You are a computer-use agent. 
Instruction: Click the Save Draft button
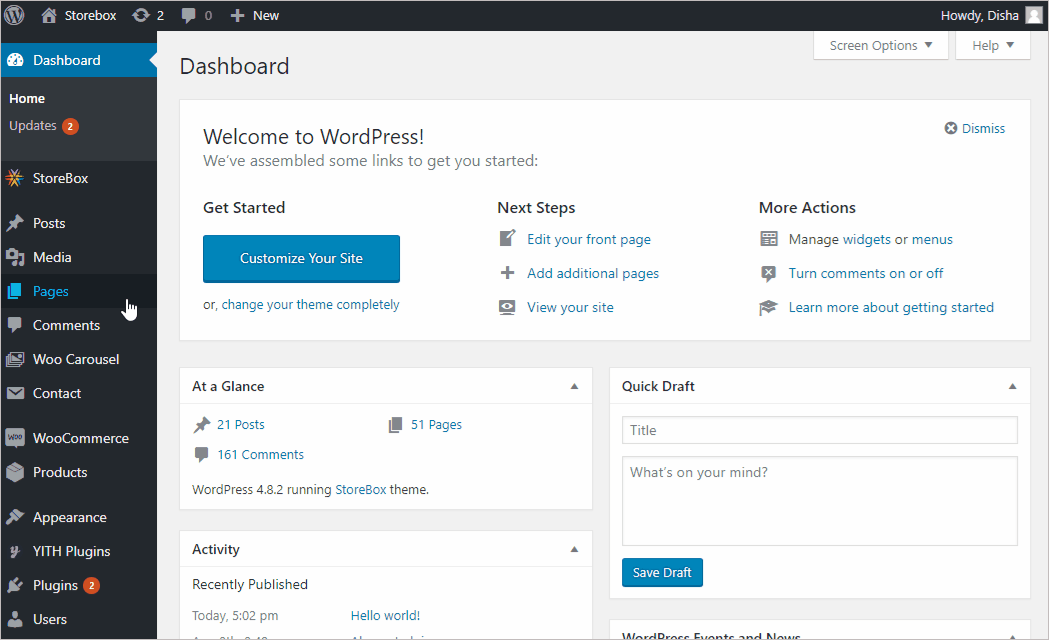coord(662,572)
